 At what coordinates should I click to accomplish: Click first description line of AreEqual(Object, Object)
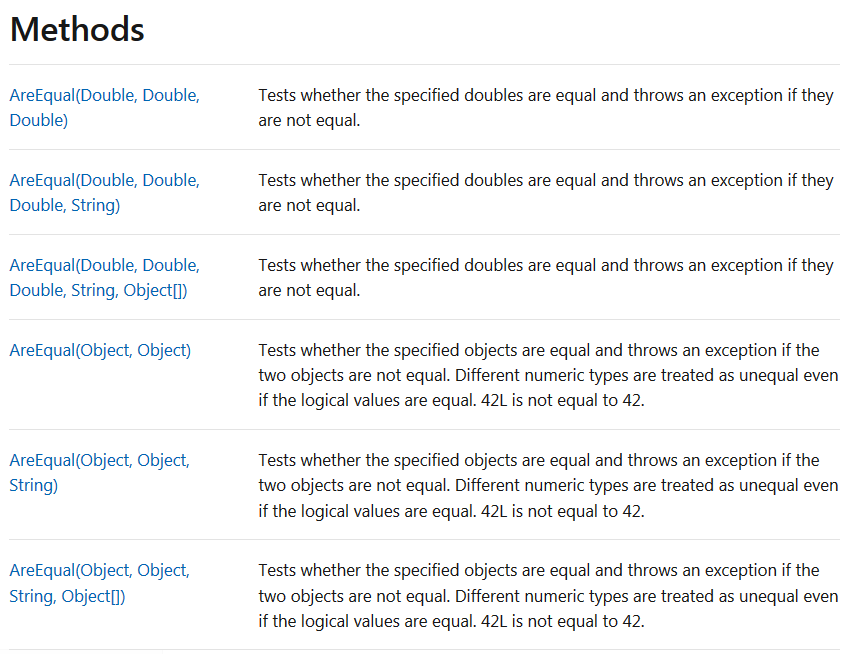[539, 350]
